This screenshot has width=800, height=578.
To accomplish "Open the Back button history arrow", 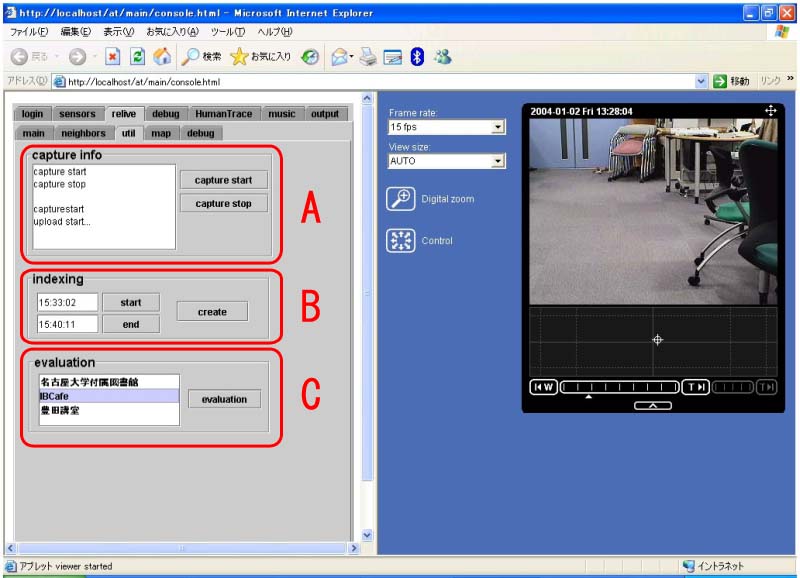I will click(x=57, y=57).
